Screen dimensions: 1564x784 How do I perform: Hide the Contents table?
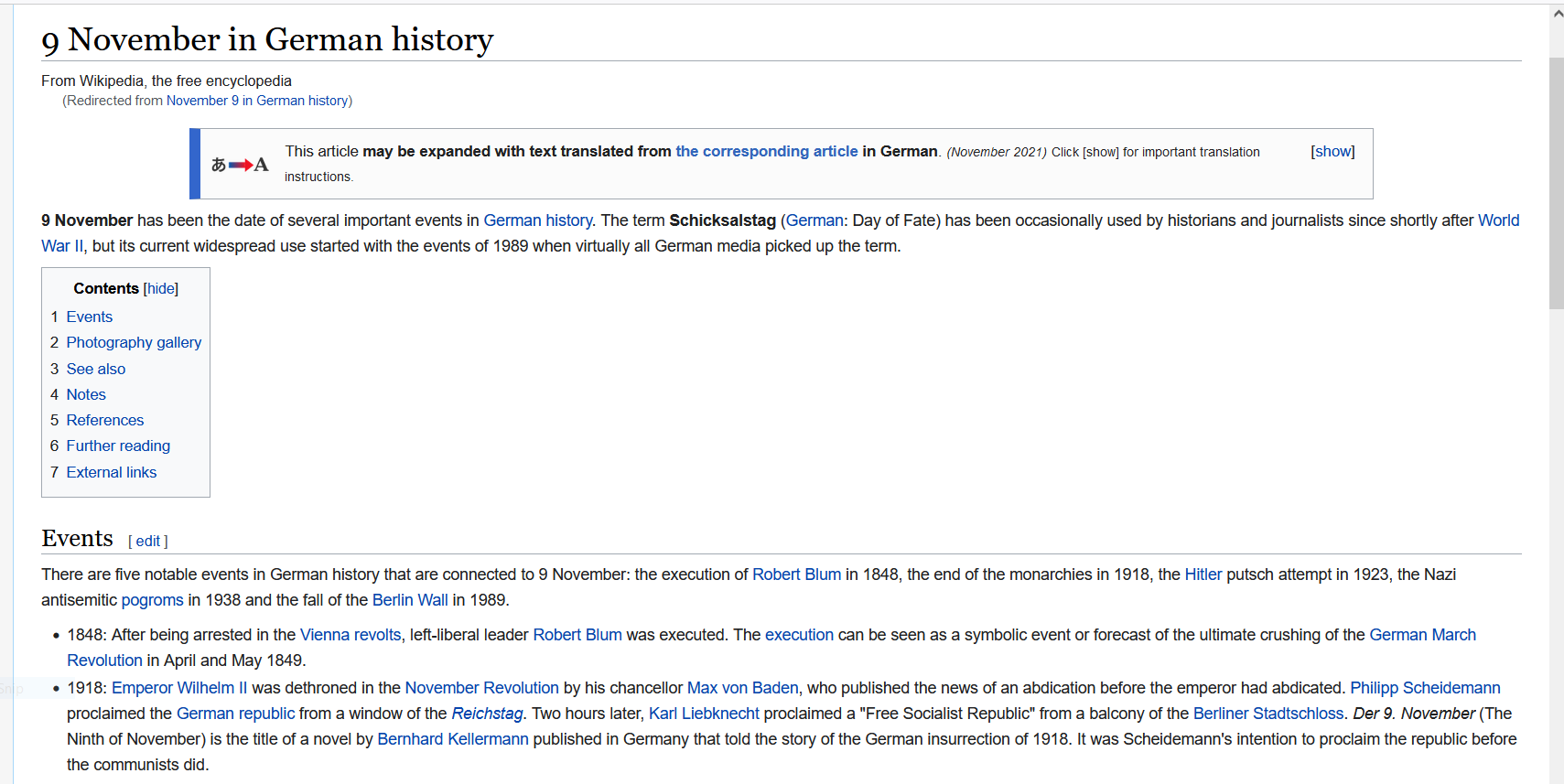coord(161,289)
